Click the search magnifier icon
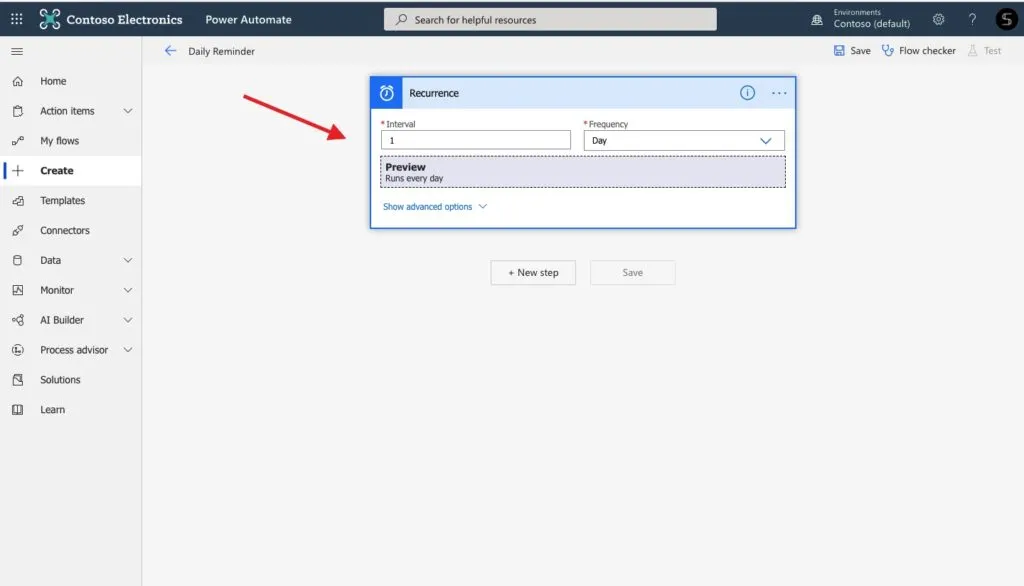Viewport: 1024px width, 586px height. [x=402, y=20]
